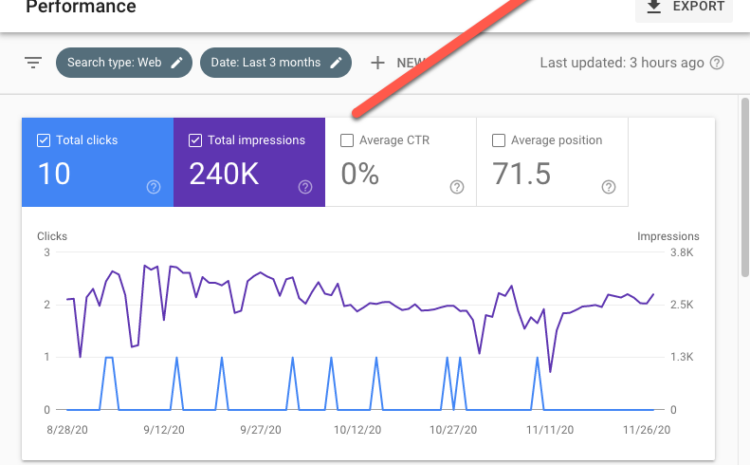Click the help icon in Average CTR card

click(x=457, y=187)
